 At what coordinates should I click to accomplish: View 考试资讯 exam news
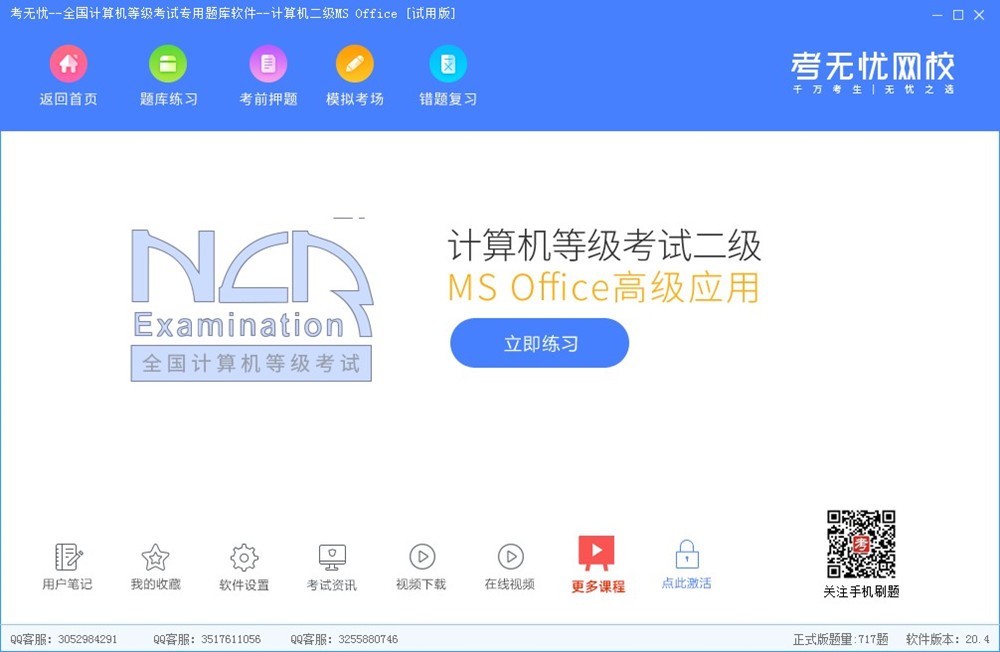[332, 567]
